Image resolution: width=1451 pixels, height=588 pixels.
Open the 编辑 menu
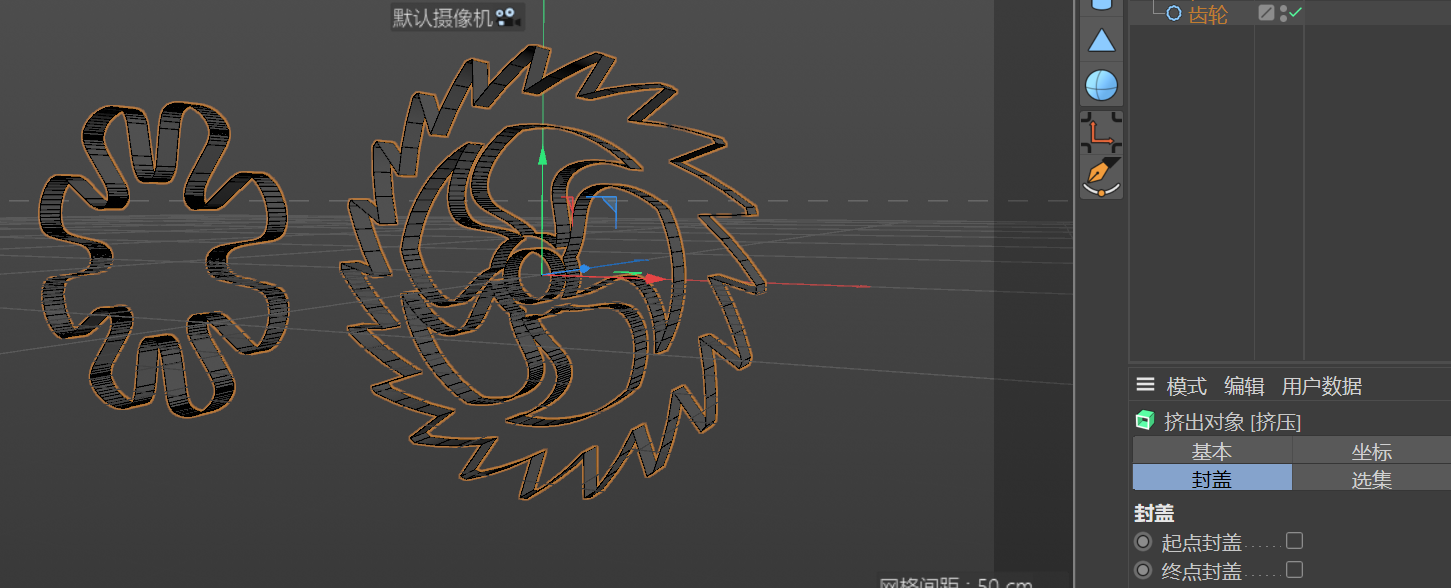(x=1244, y=386)
